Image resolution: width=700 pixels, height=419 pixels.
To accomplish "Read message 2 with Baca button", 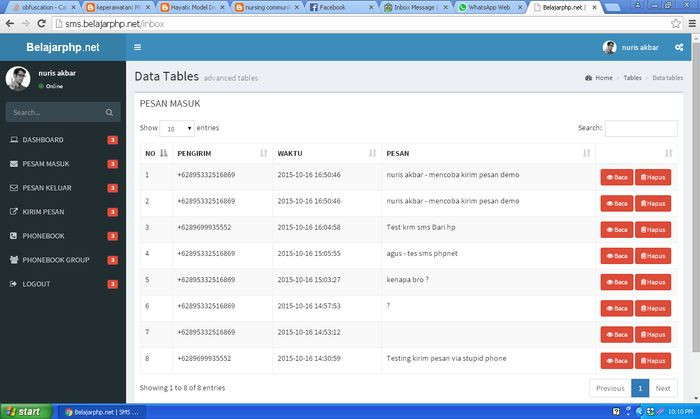I will point(617,203).
